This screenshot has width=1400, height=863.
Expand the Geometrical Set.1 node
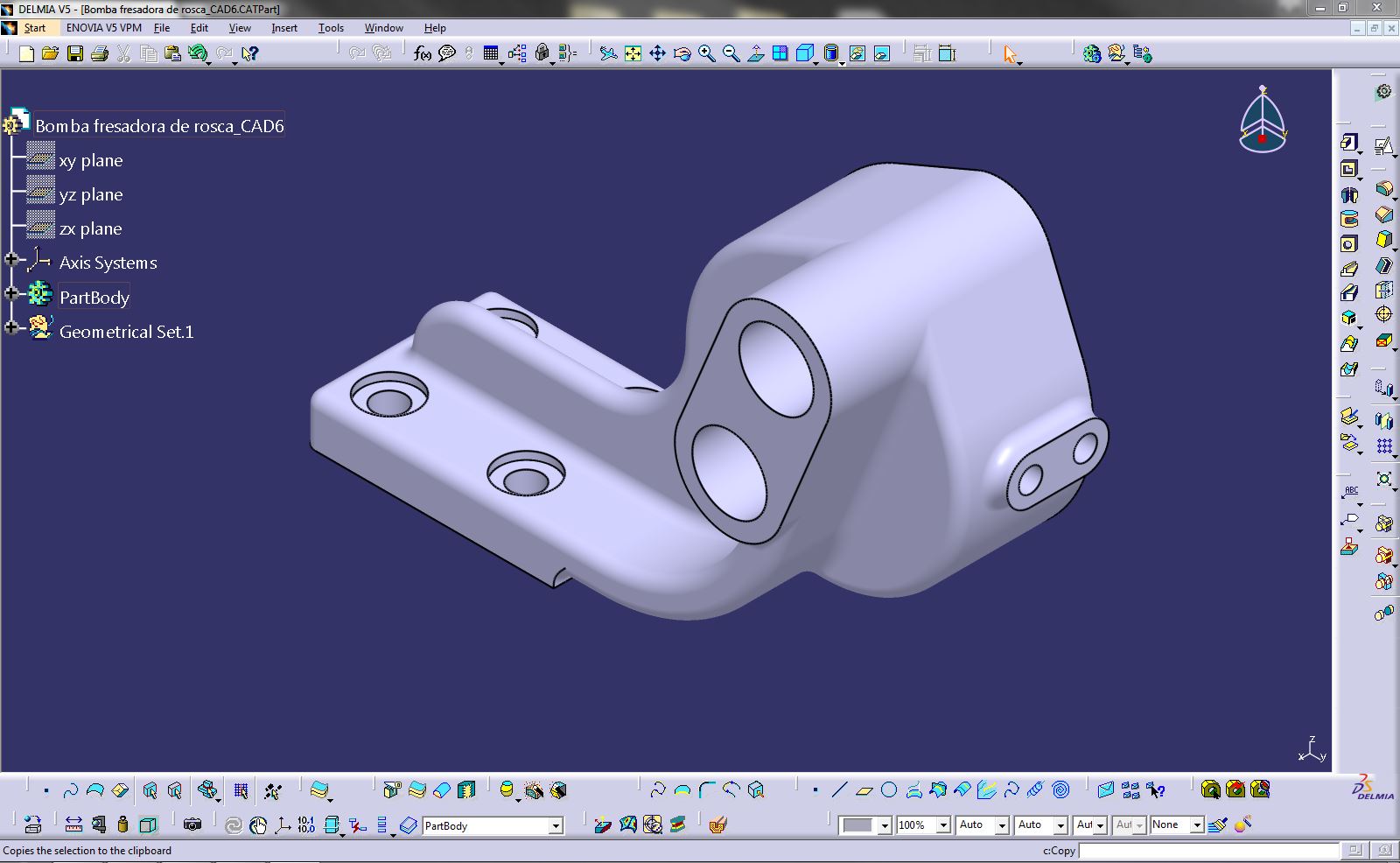(x=11, y=327)
